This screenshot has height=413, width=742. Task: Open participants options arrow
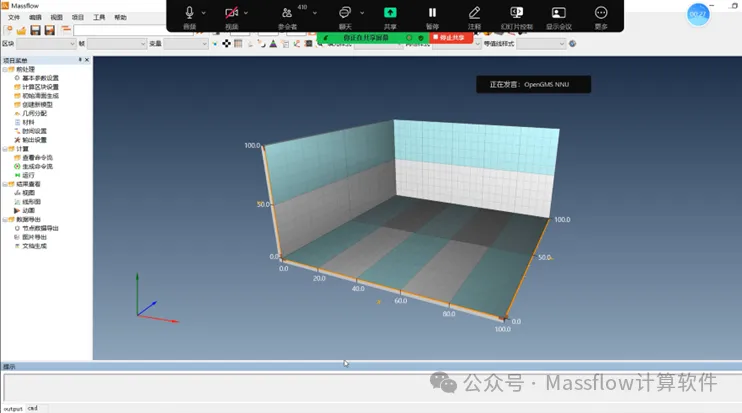315,13
